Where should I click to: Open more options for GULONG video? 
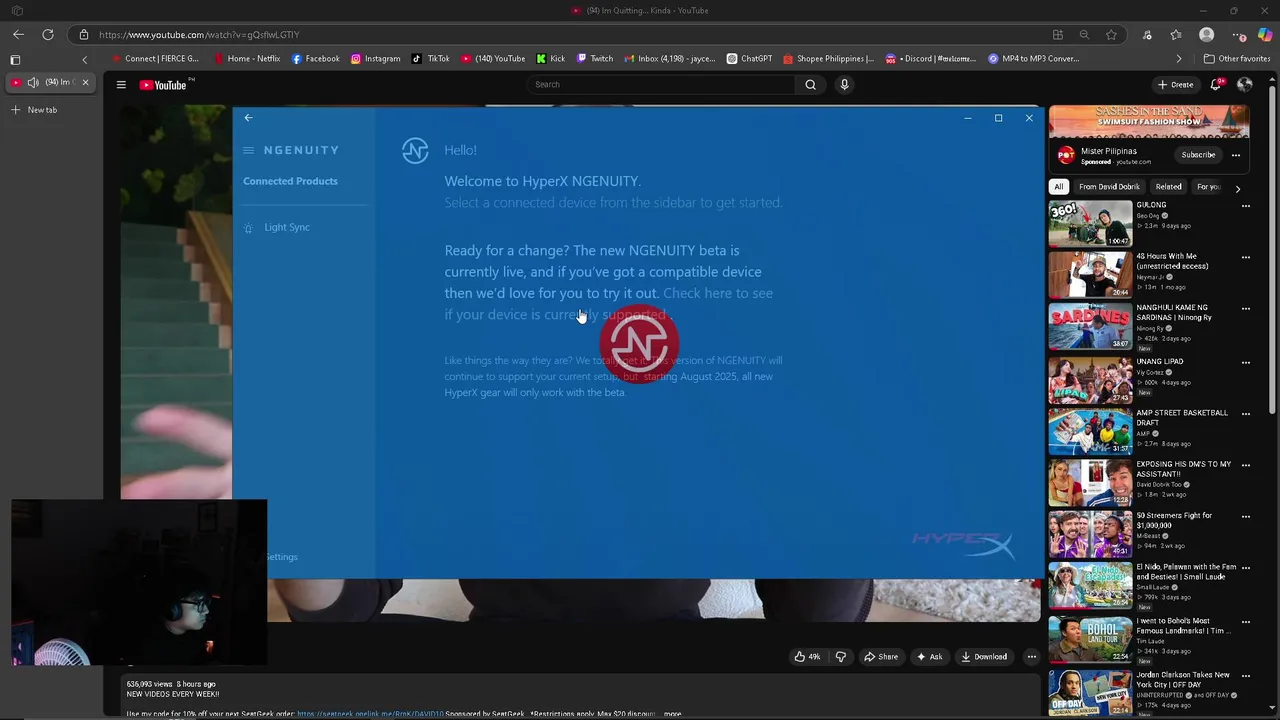point(1245,206)
